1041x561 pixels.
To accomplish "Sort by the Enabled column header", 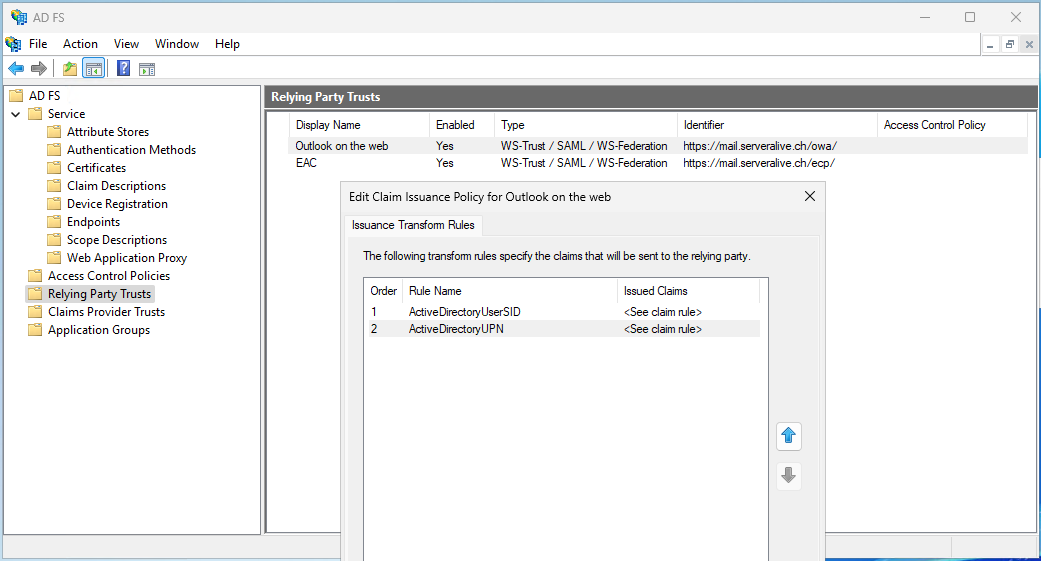I will click(462, 125).
